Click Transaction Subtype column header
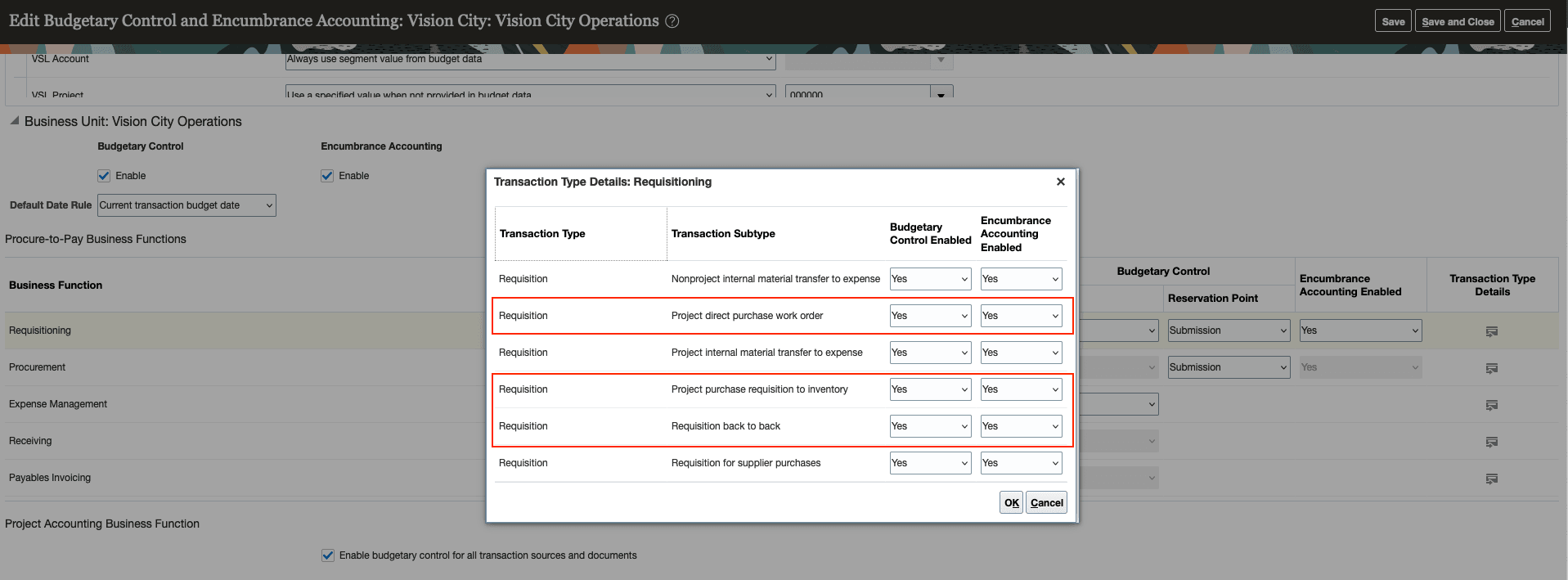 tap(723, 234)
